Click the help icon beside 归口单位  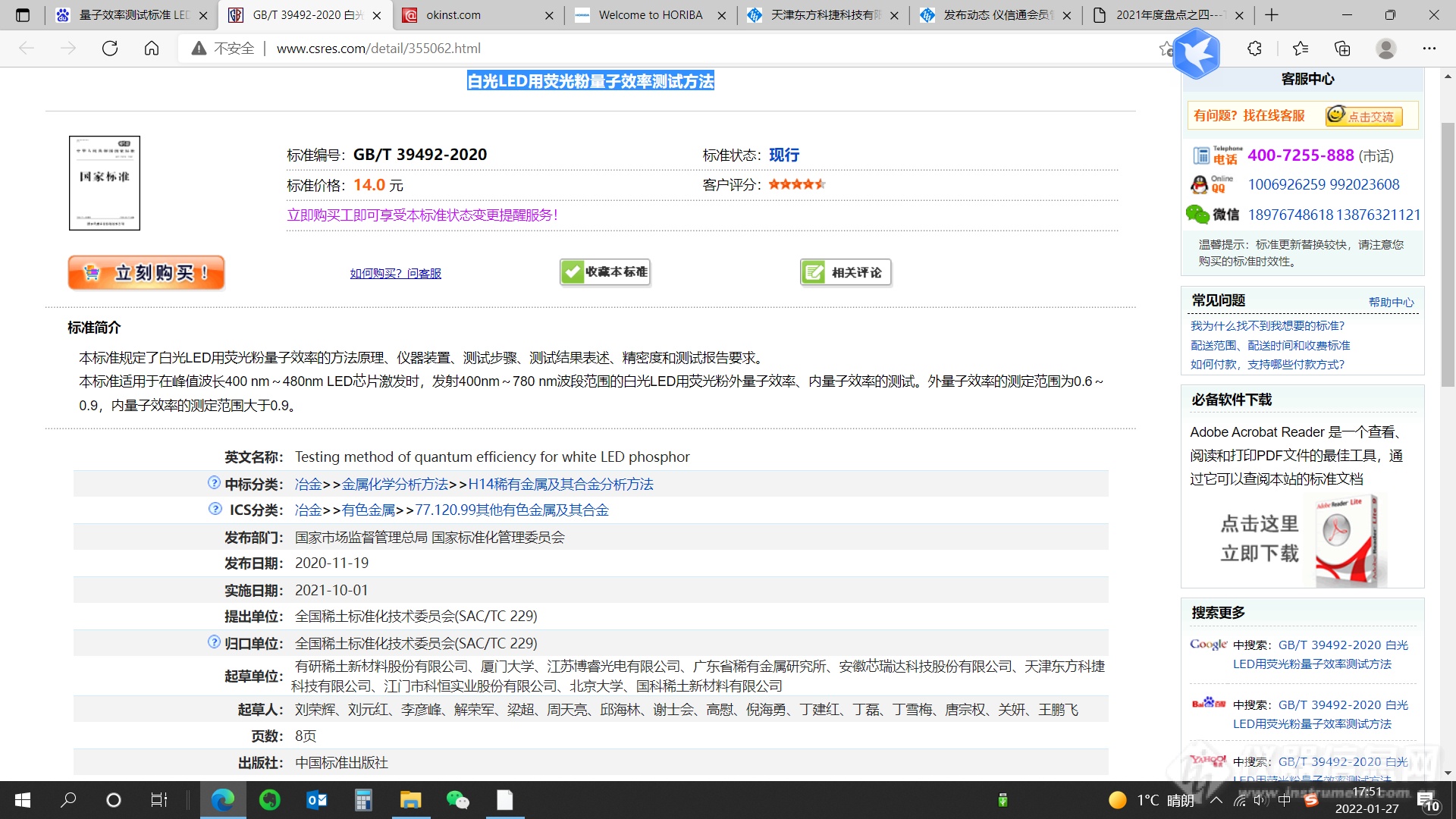coord(214,642)
